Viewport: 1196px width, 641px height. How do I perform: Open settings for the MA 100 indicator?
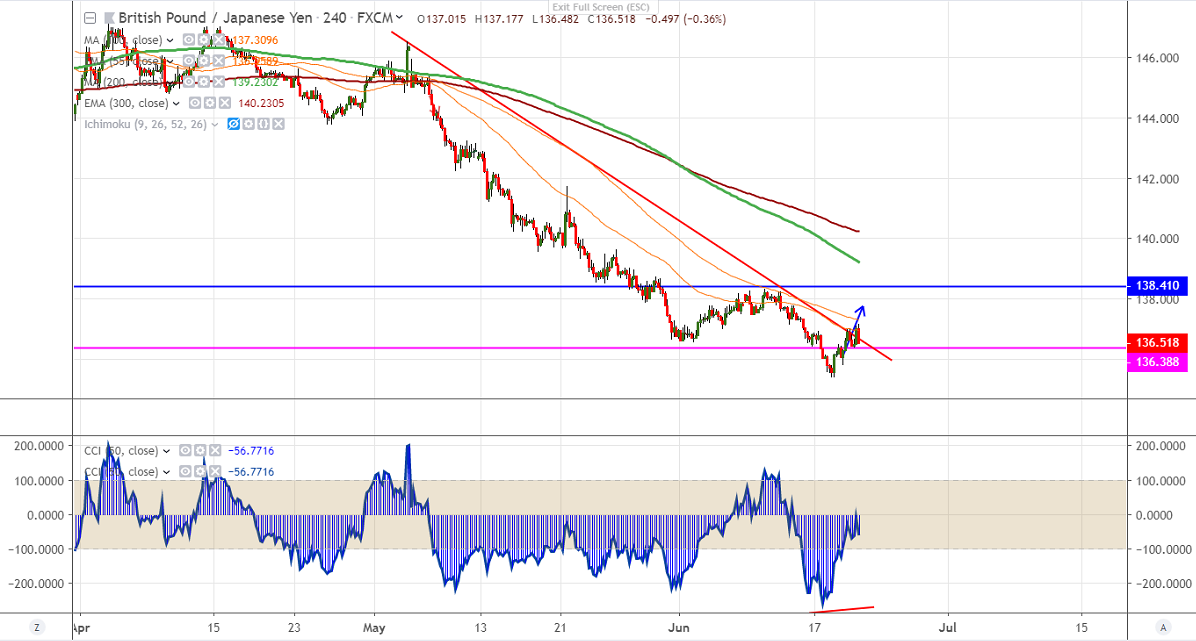click(x=204, y=40)
